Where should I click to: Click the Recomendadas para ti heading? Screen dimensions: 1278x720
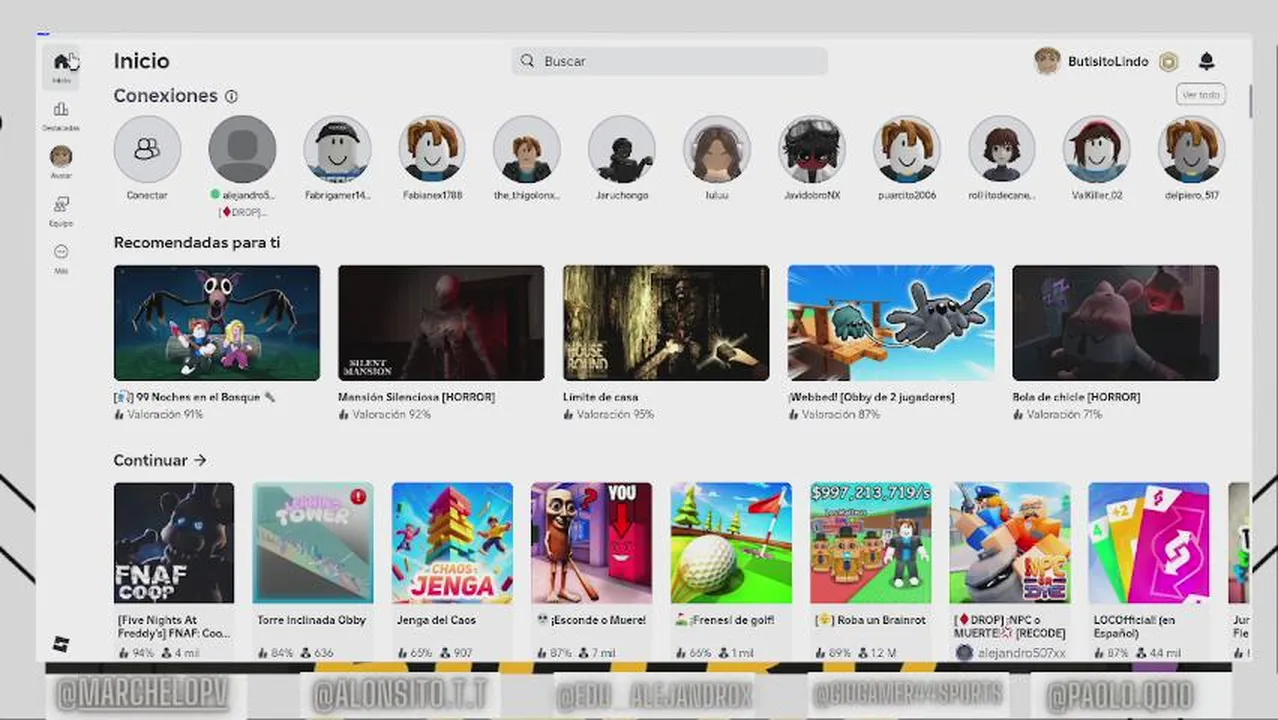(x=197, y=243)
